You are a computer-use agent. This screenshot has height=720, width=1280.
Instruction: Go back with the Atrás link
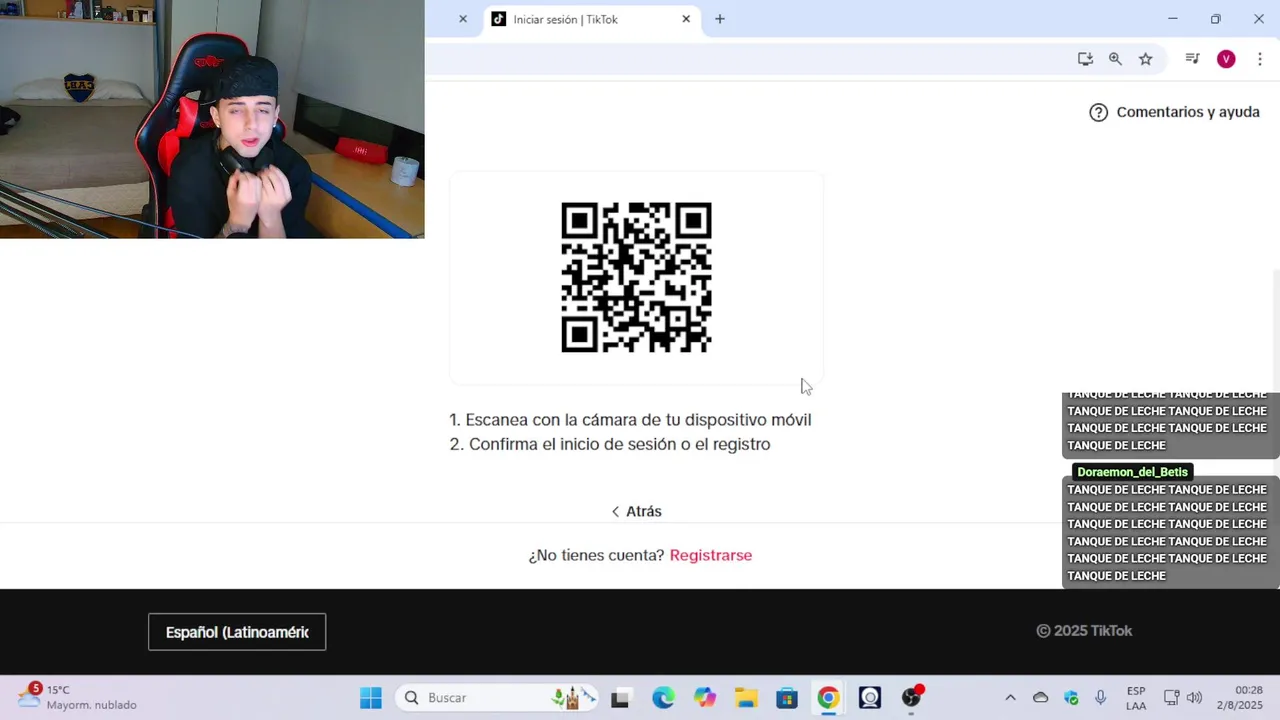[636, 511]
